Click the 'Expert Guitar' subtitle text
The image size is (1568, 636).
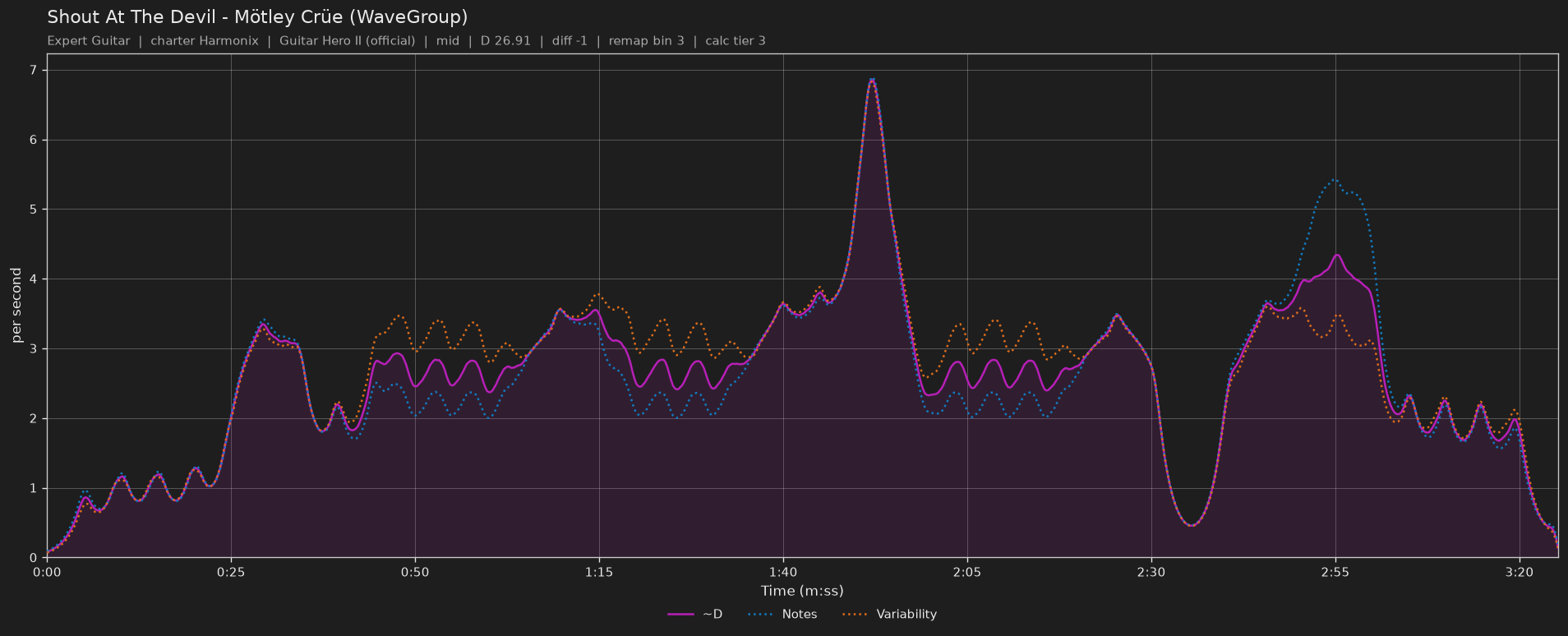[x=89, y=41]
